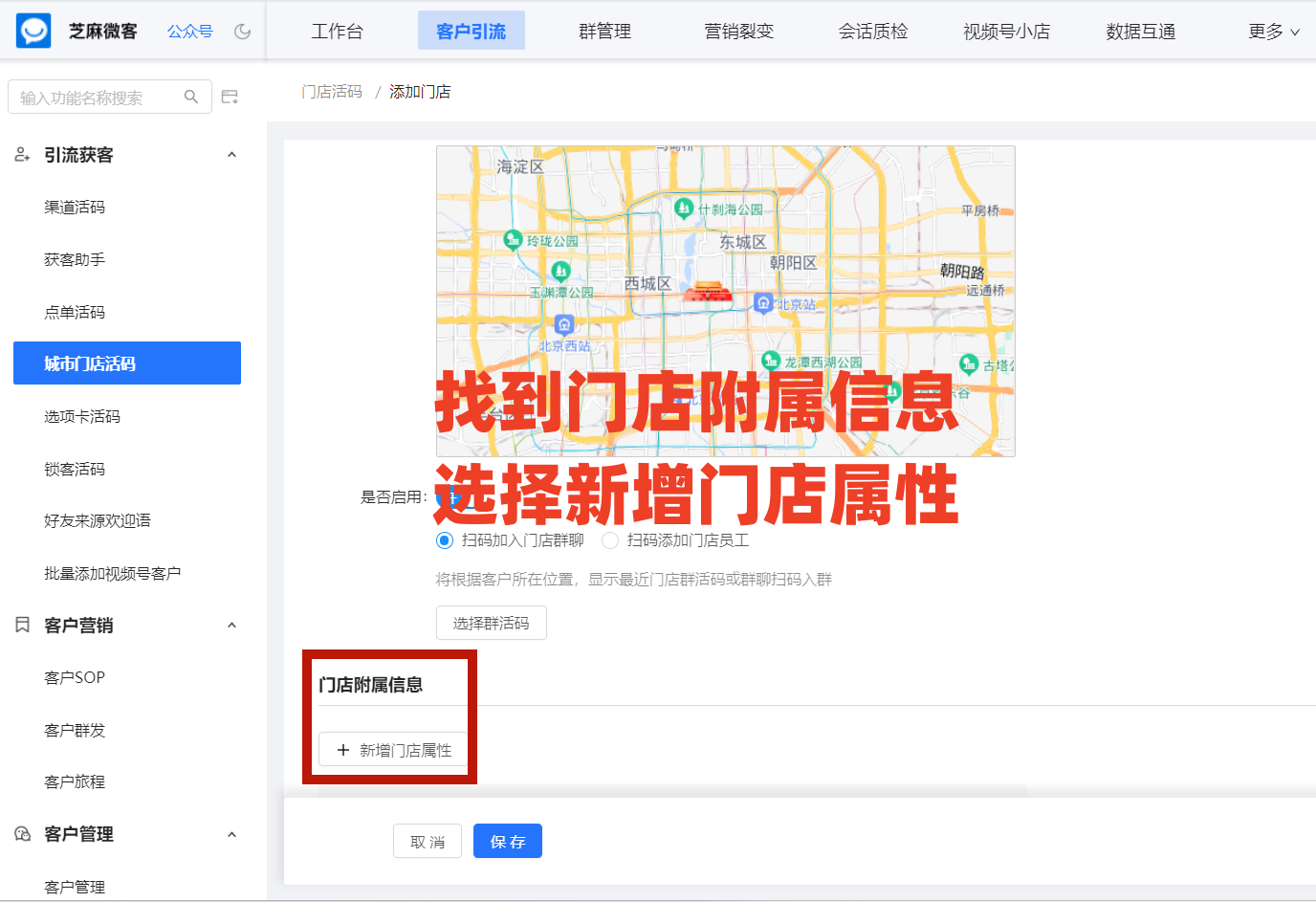Click the 公众号 link

190,32
